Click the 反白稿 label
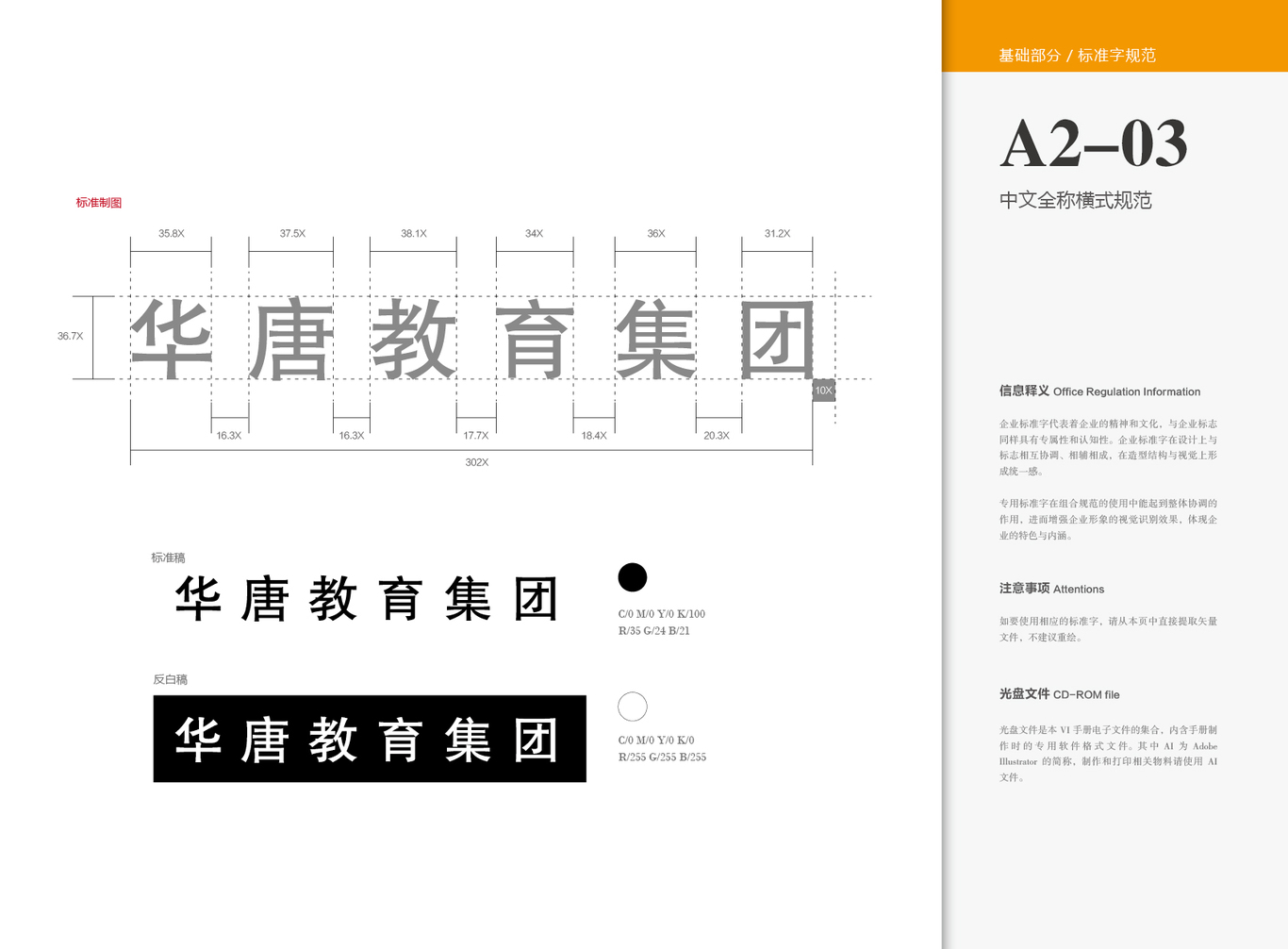 (171, 679)
